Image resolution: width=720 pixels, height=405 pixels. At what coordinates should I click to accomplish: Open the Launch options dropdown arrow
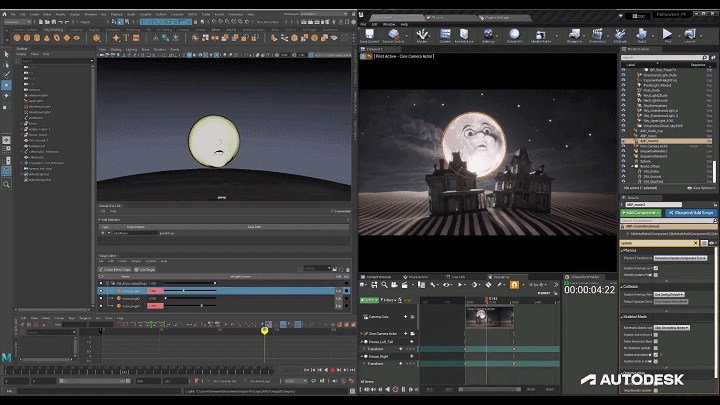point(700,35)
